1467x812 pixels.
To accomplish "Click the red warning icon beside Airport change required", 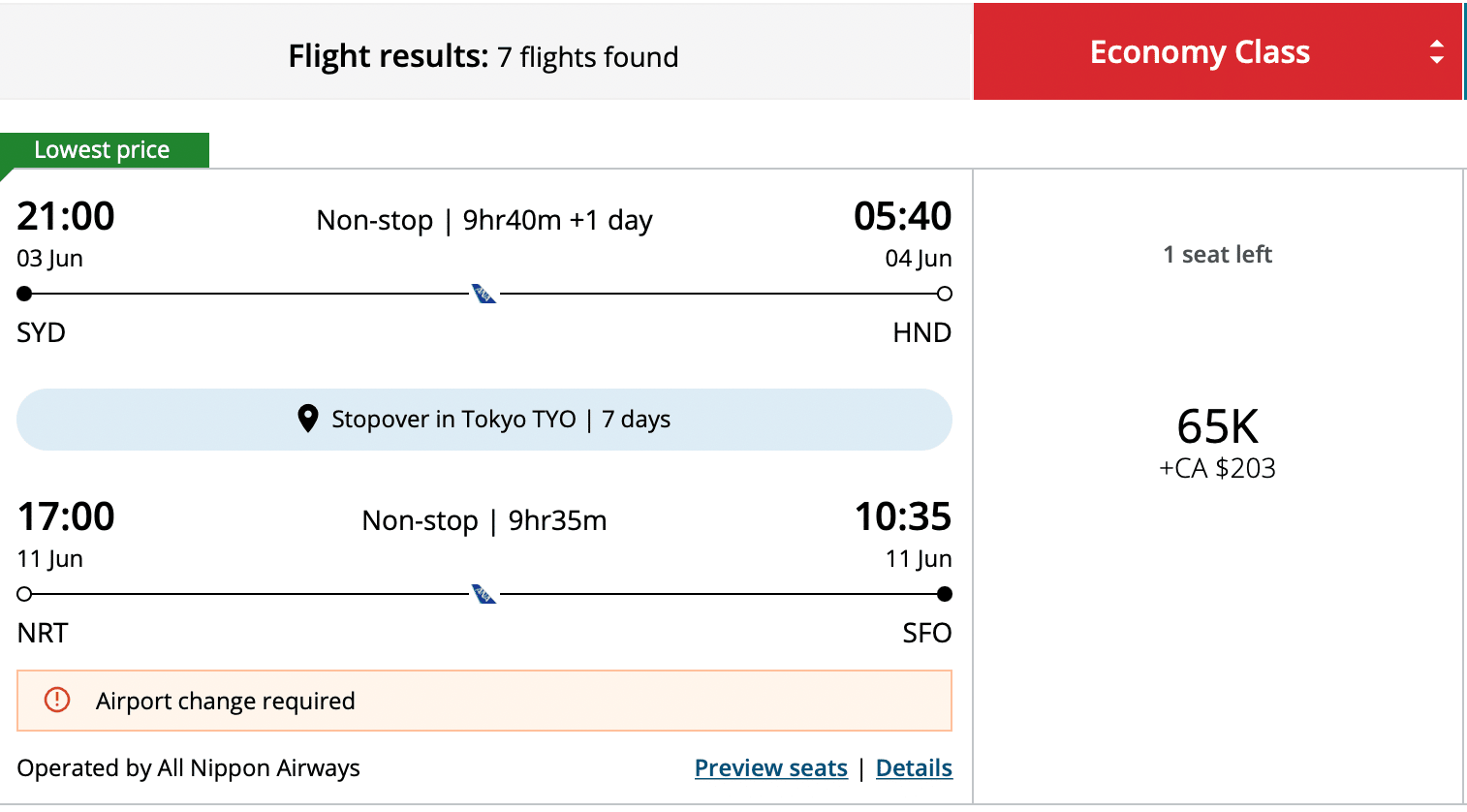I will tap(58, 700).
